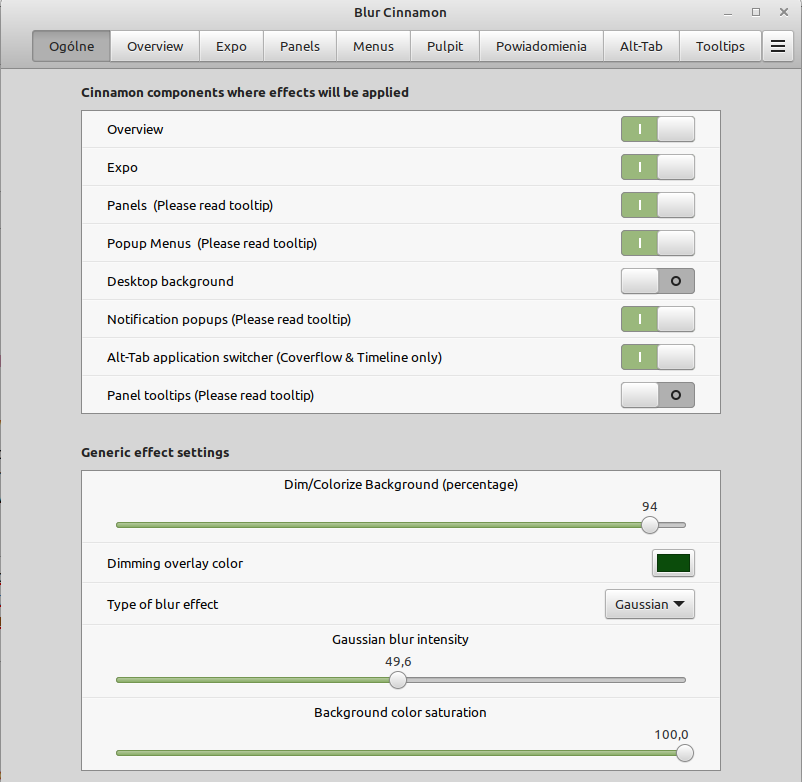This screenshot has height=782, width=802.
Task: Enable the Desktop background switch
Action: (658, 281)
